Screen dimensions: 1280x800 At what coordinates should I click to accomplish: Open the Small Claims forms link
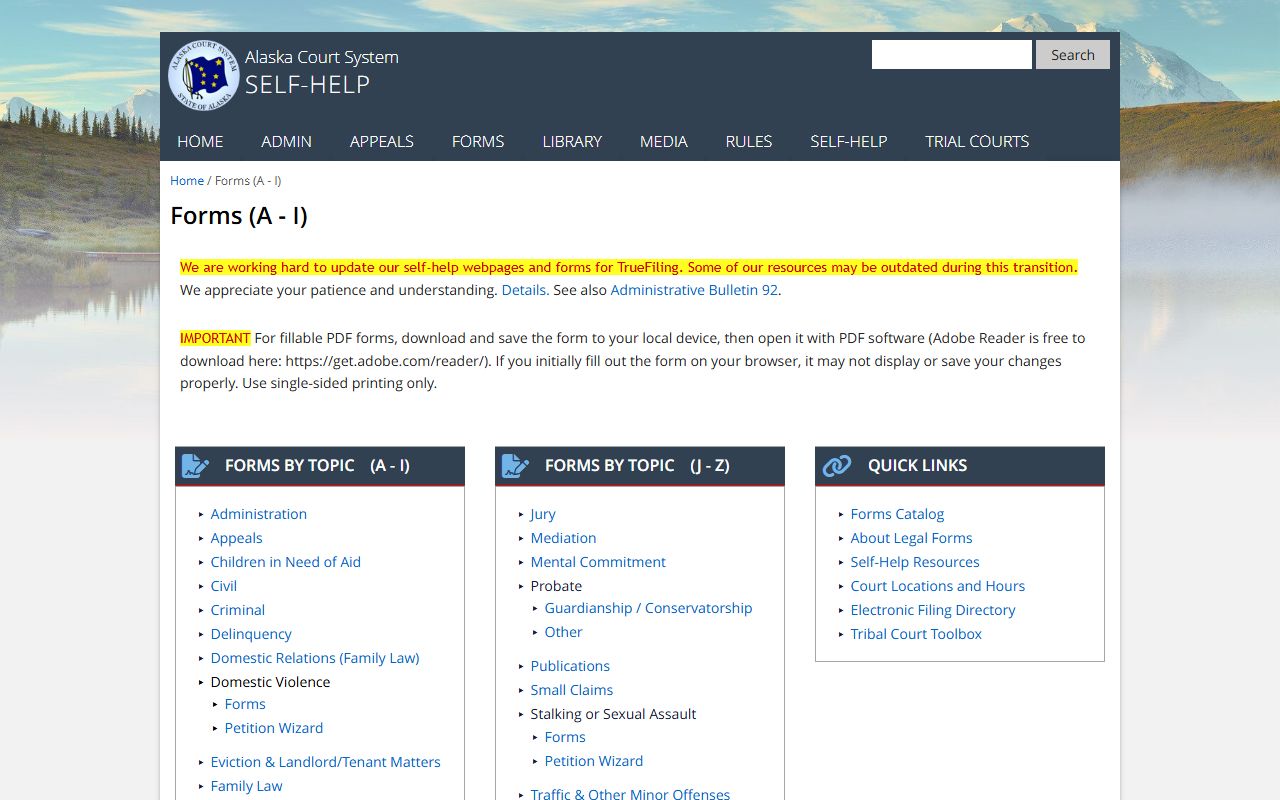[571, 690]
